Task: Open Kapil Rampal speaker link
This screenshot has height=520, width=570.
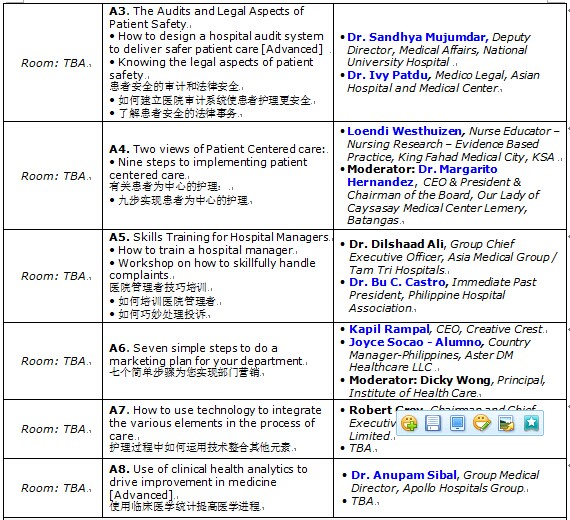Action: pos(389,329)
